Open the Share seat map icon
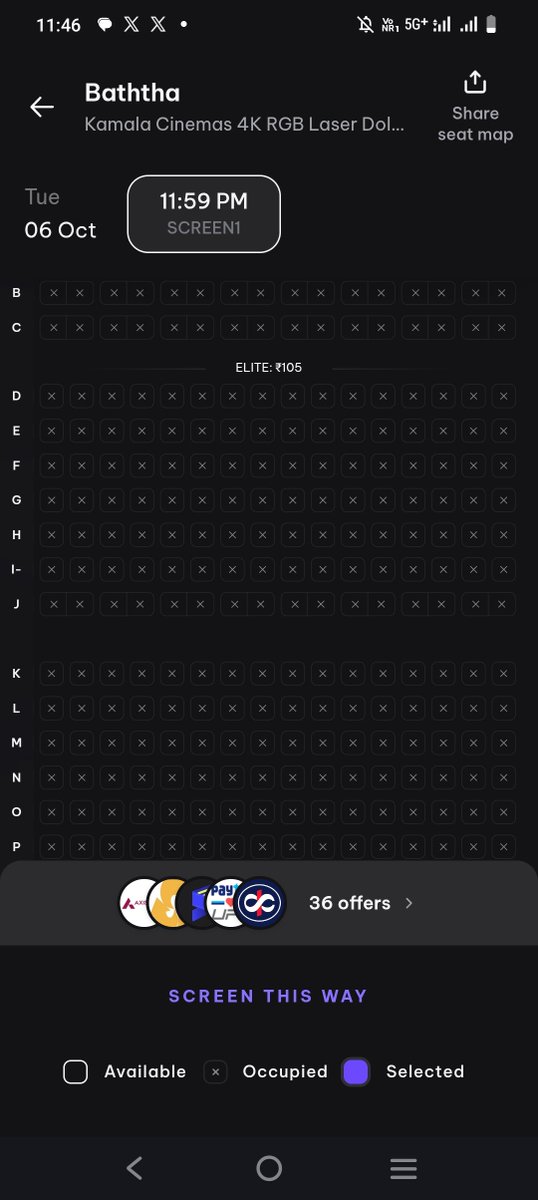 click(475, 82)
